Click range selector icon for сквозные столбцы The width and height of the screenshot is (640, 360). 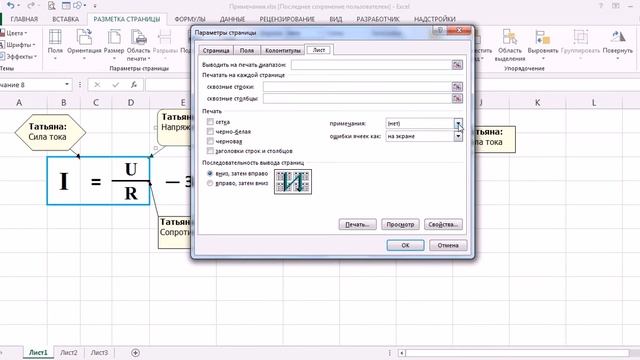coord(457,98)
